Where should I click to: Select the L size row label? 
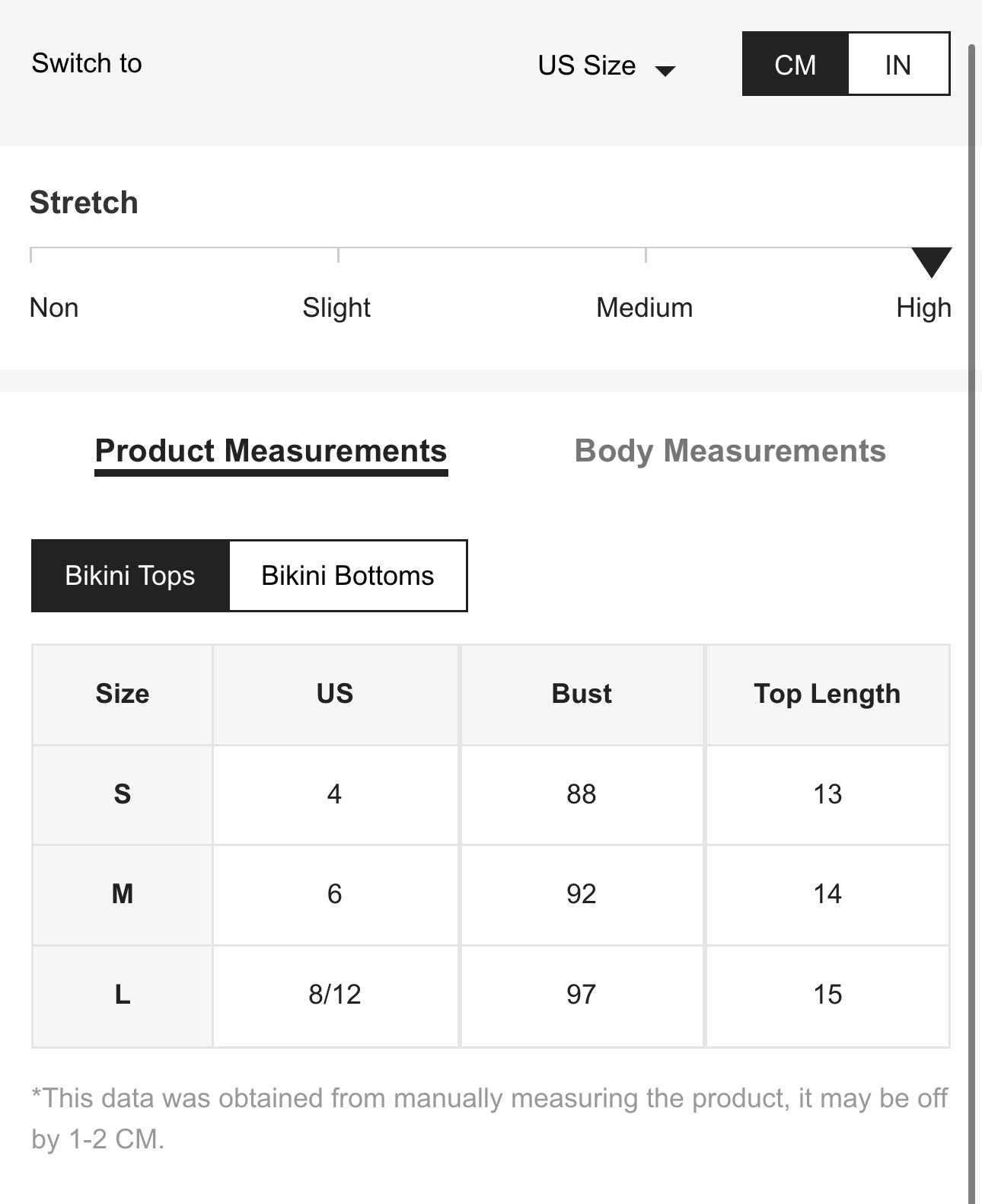[123, 995]
